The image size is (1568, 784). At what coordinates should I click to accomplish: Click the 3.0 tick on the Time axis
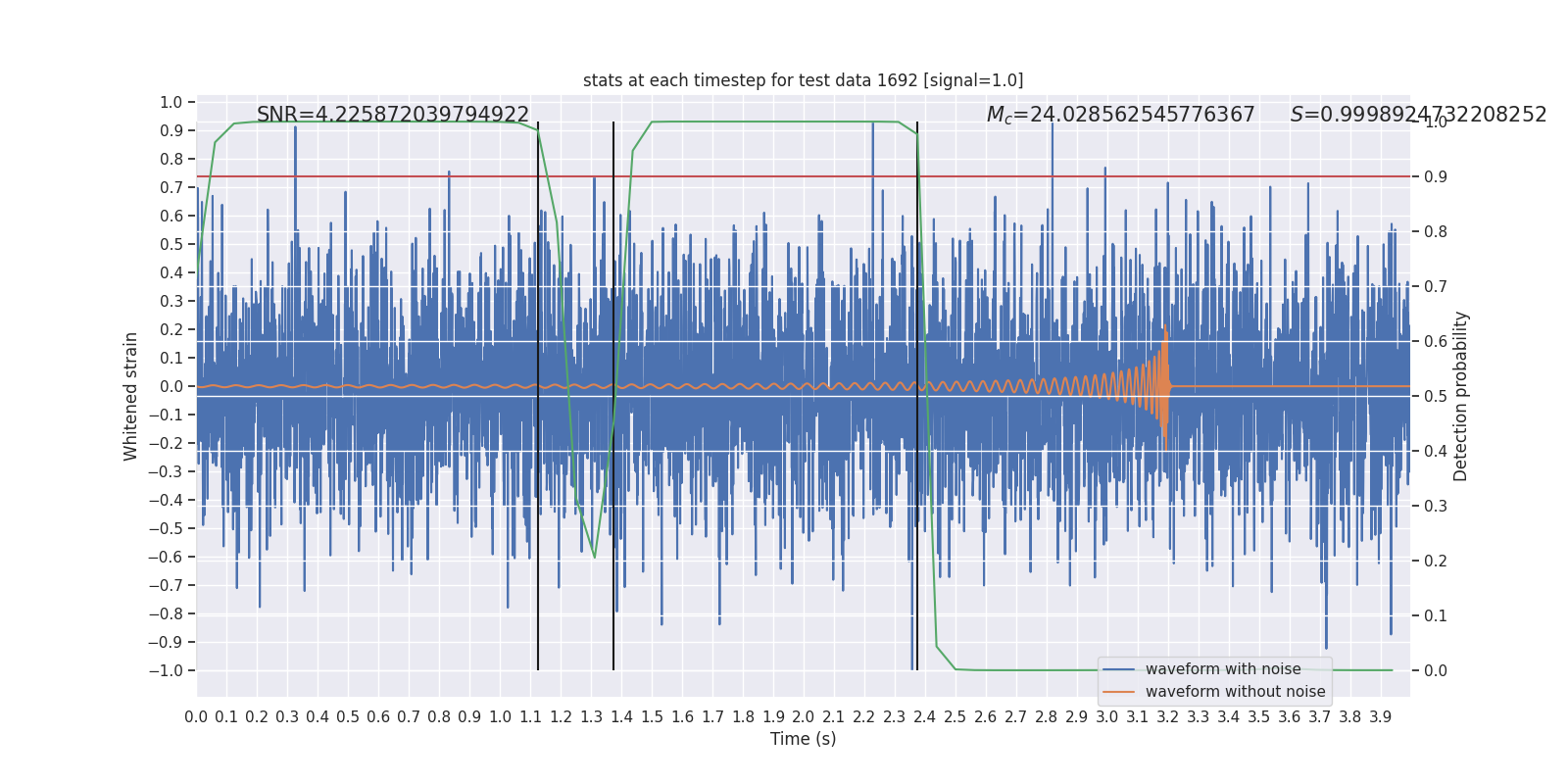(x=1107, y=717)
